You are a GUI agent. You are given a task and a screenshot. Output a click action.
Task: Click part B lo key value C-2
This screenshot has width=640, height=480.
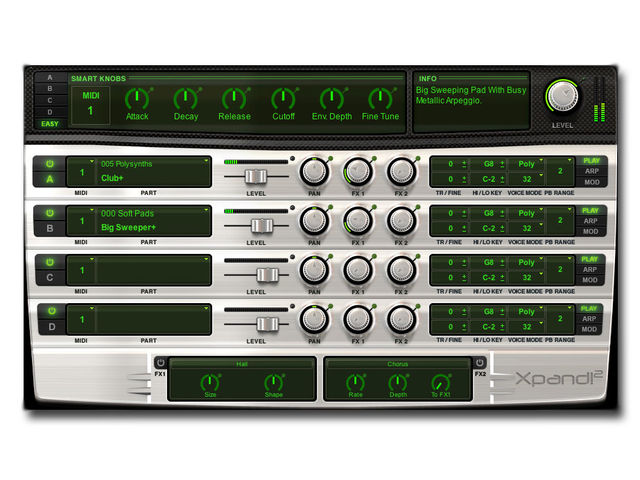tap(489, 229)
